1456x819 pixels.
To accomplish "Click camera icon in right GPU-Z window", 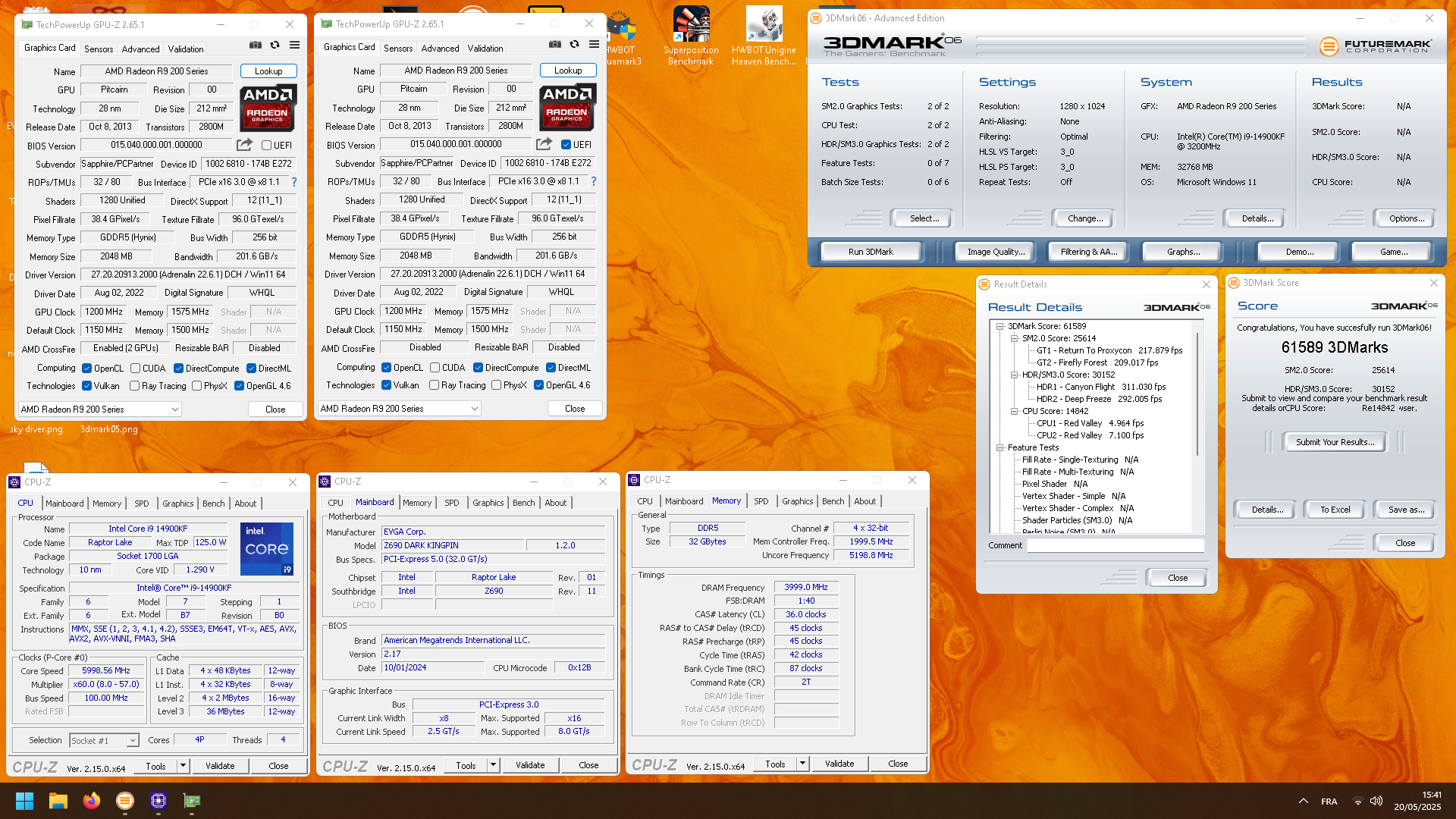I will [555, 45].
